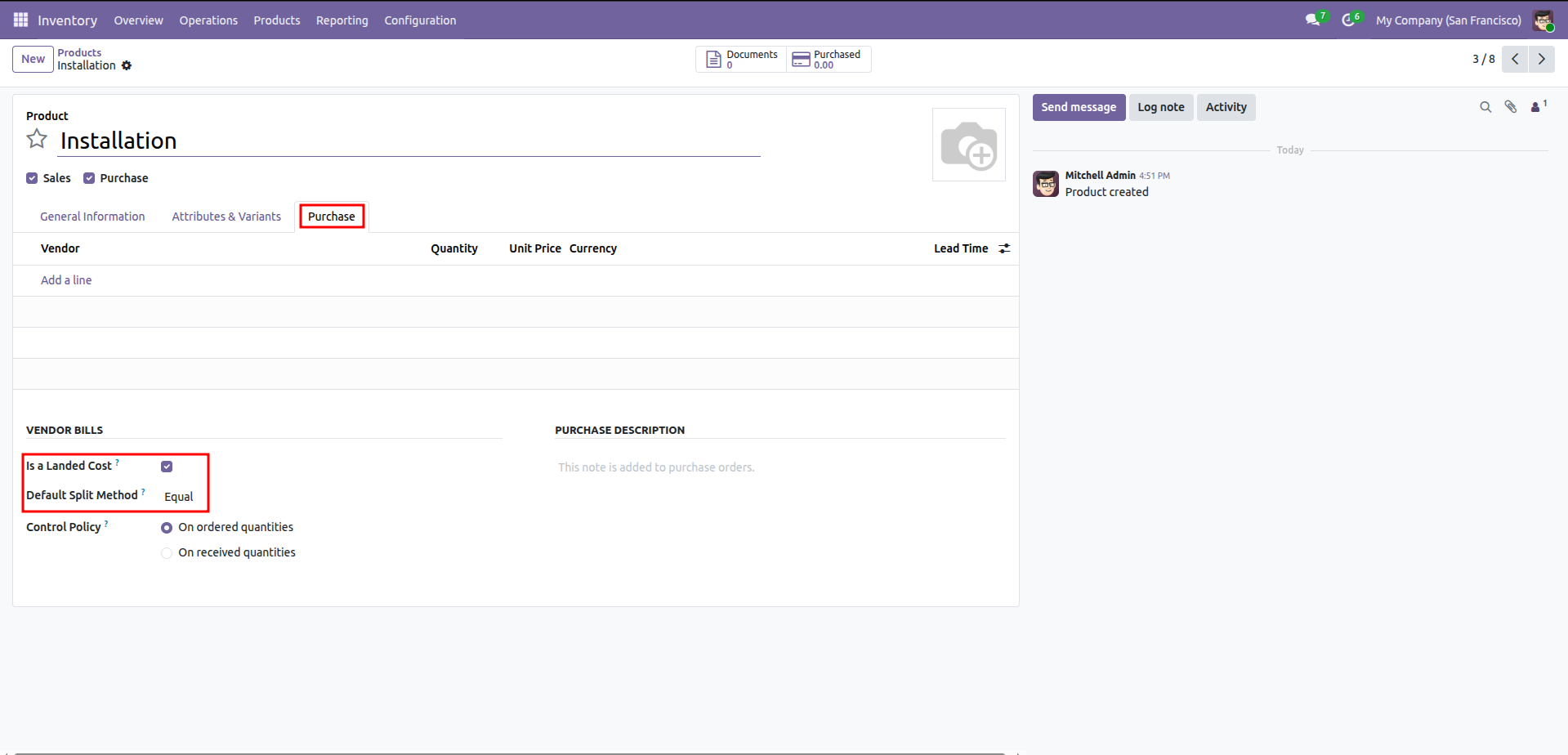Select On ordered quantities control policy
This screenshot has height=755, width=1568.
(167, 528)
